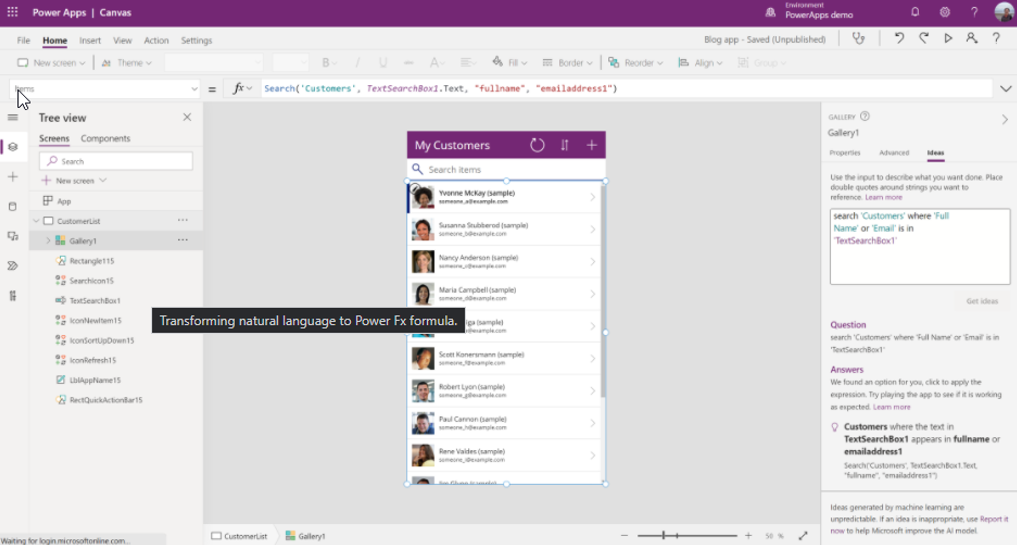1017x545 pixels.
Task: Open the Border dropdown
Action: tap(568, 63)
